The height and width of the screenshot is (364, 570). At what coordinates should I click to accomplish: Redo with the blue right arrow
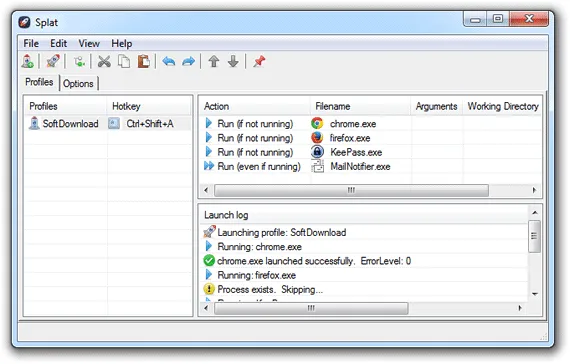click(x=188, y=61)
